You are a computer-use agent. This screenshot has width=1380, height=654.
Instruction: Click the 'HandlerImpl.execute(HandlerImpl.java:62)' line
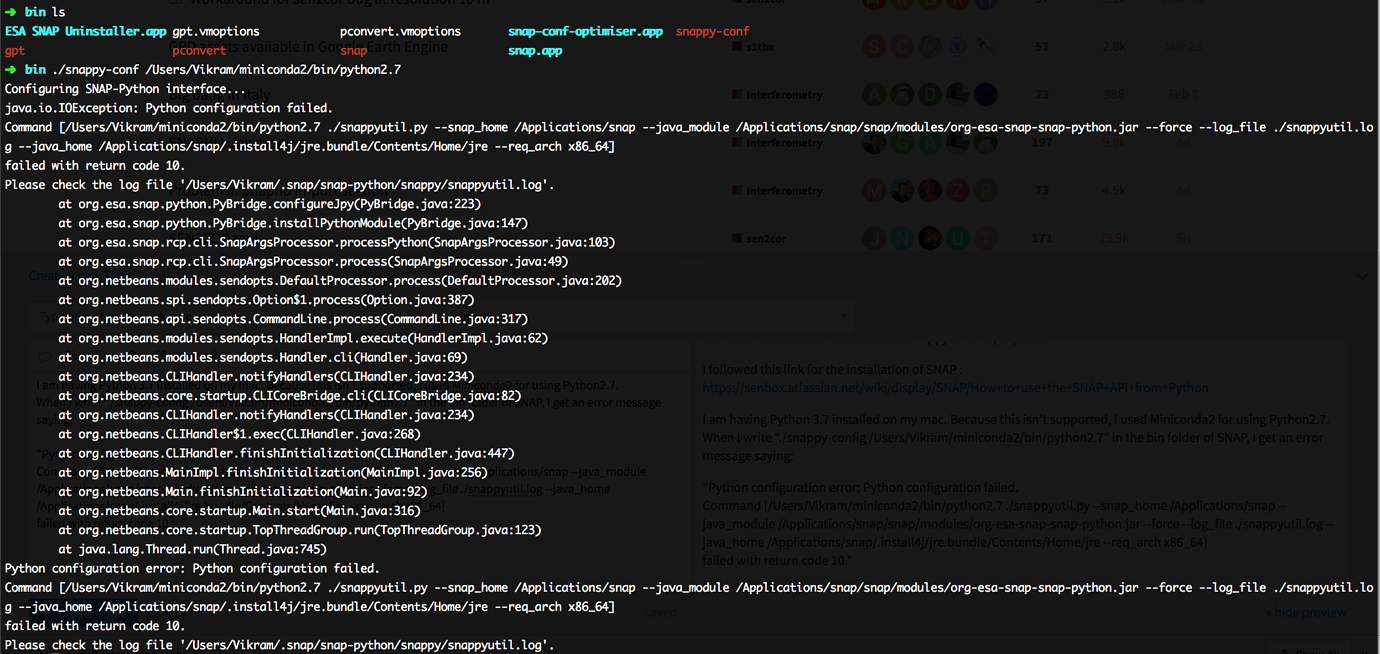303,338
